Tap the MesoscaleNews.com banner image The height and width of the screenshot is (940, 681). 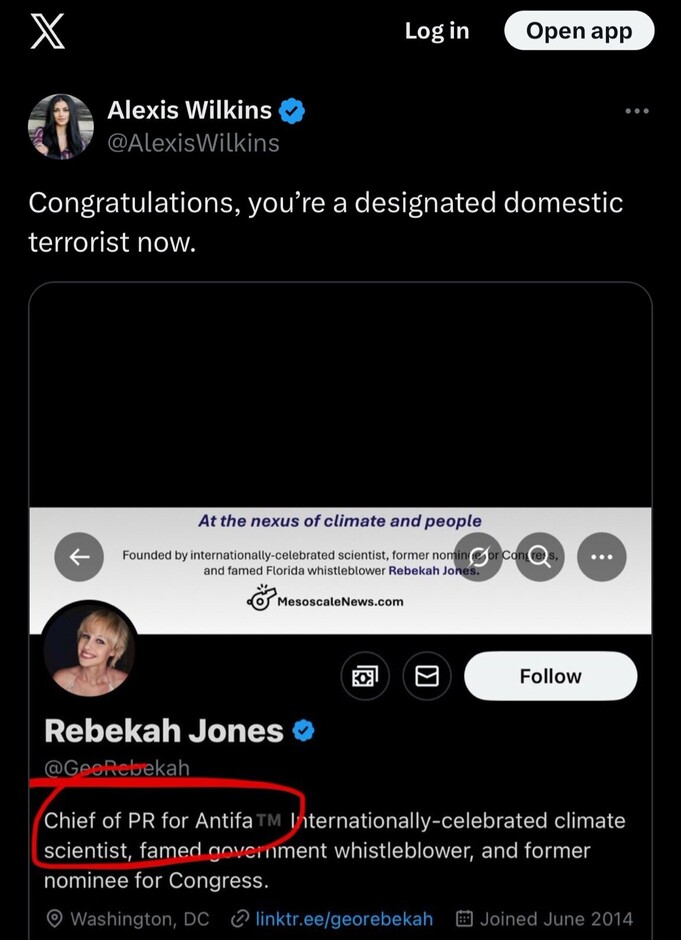pyautogui.click(x=330, y=600)
